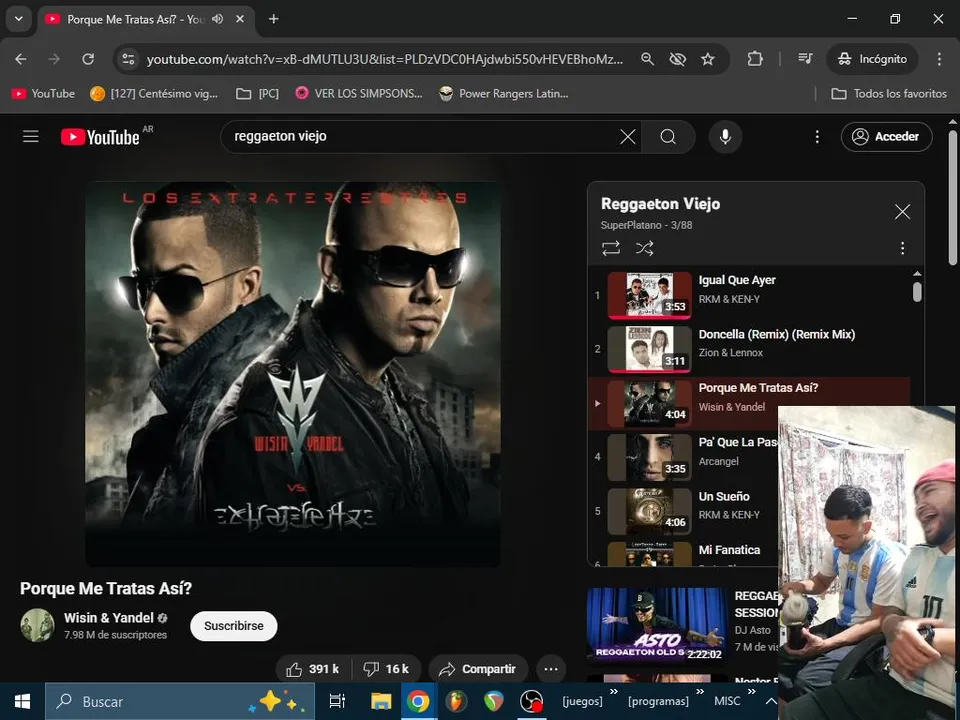View site information icon in address bar
This screenshot has height=720, width=960.
(x=129, y=59)
